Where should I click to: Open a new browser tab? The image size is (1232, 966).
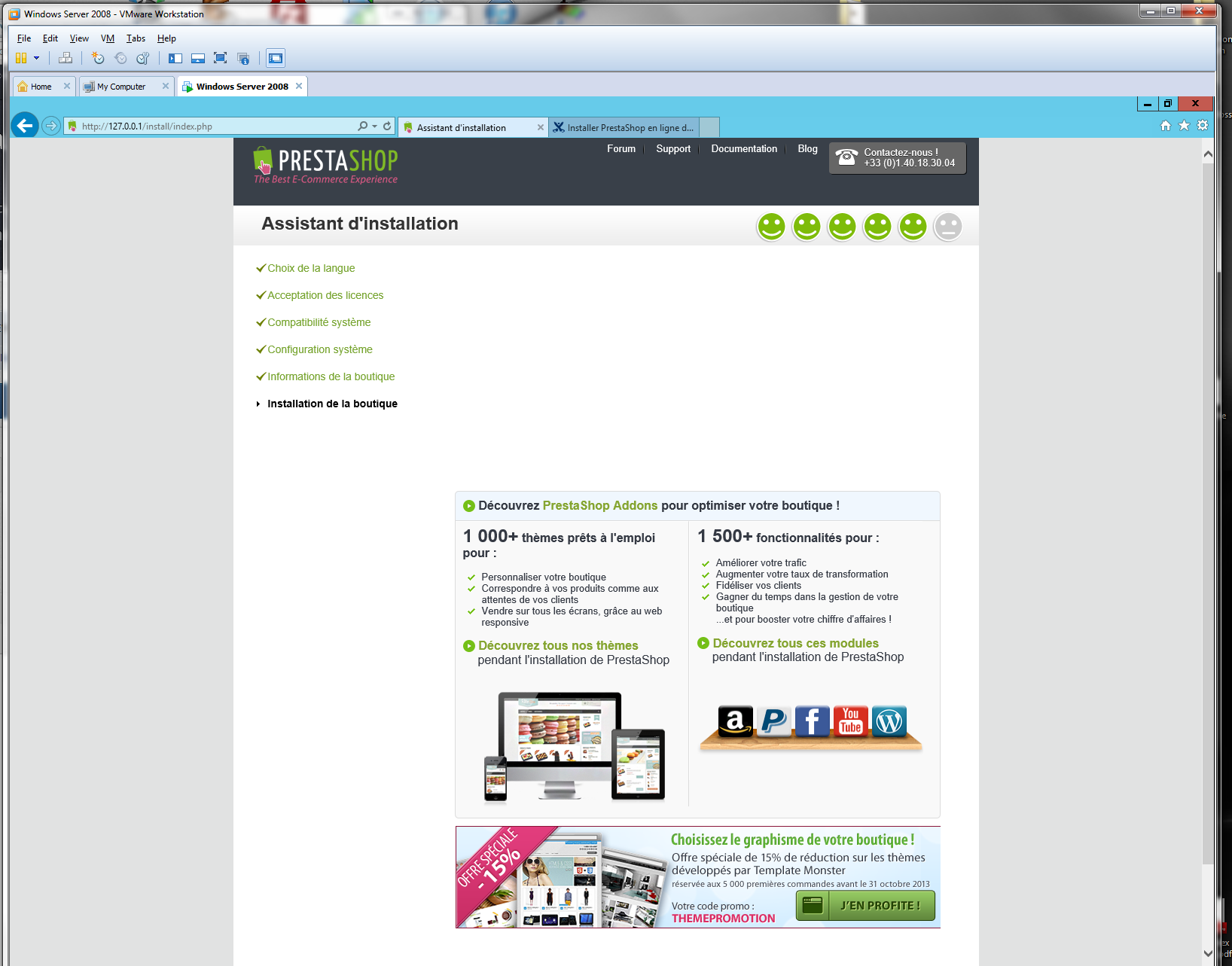tap(709, 127)
